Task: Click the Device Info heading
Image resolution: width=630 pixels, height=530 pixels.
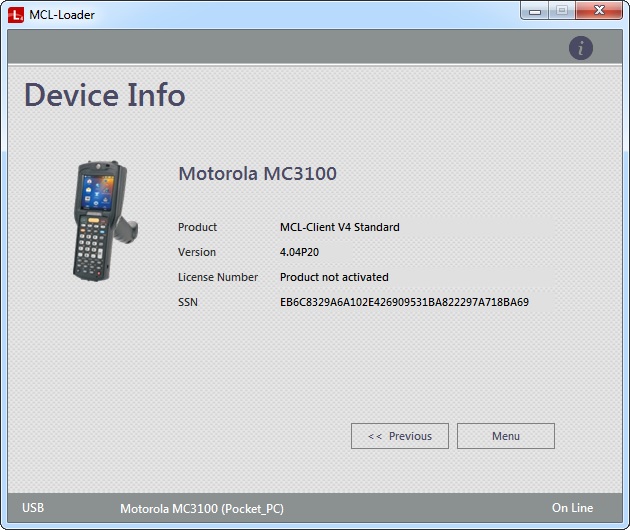Action: (105, 95)
